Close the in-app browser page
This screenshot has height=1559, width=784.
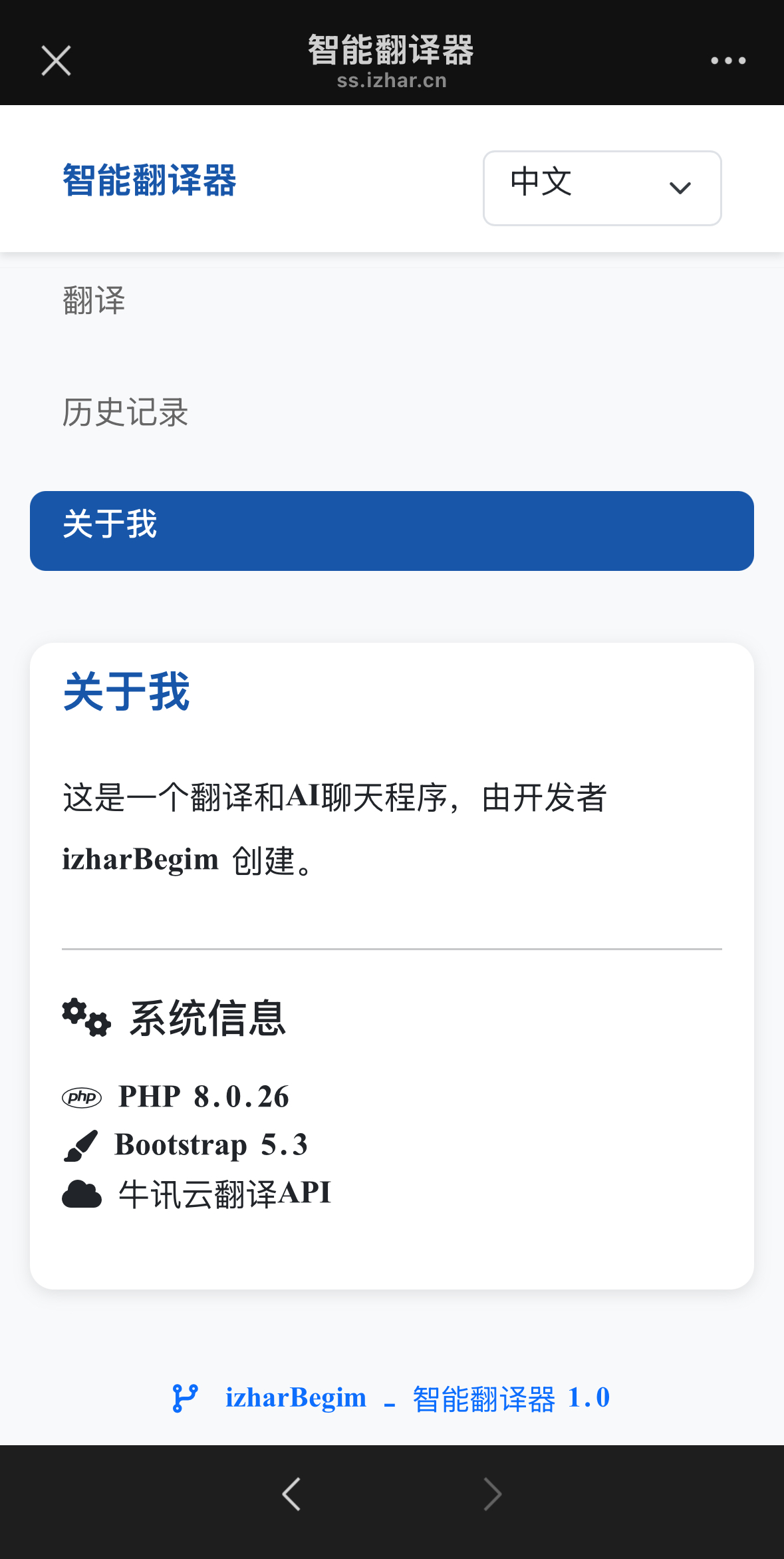[x=56, y=61]
